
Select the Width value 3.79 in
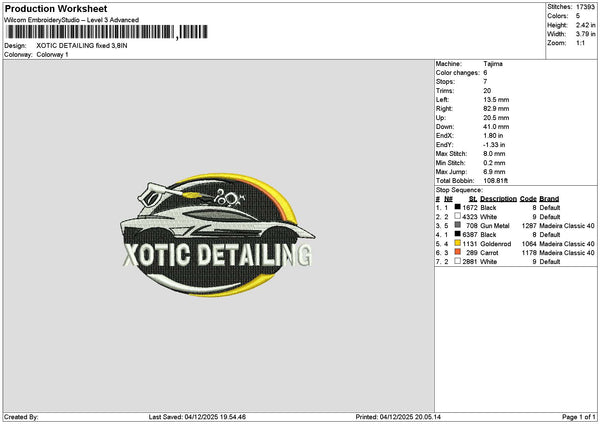[x=585, y=34]
